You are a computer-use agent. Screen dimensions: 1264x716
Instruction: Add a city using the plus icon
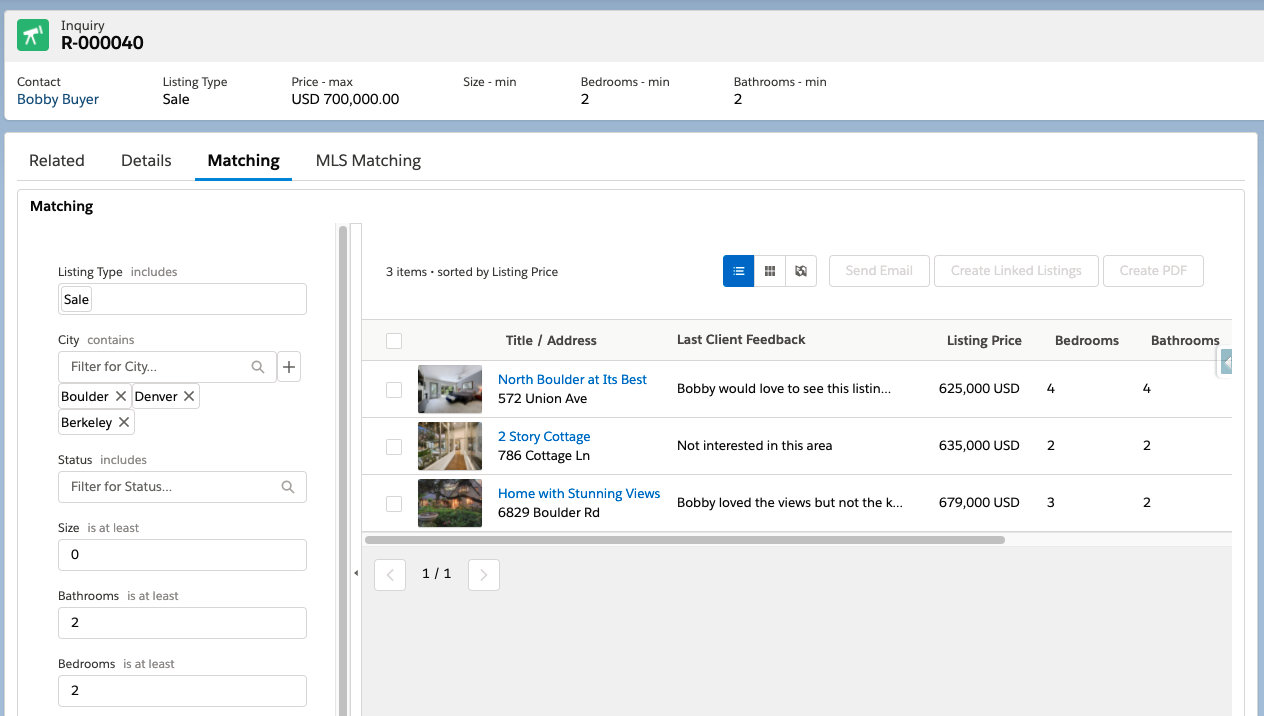tap(289, 366)
